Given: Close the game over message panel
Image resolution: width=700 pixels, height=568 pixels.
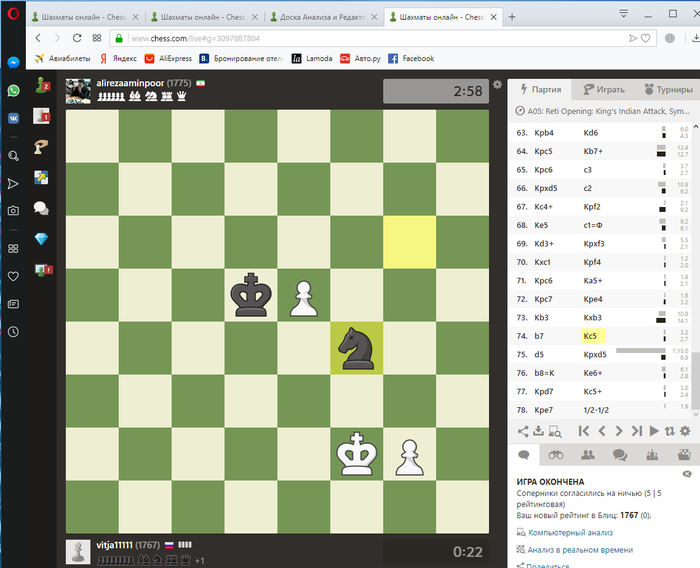Looking at the screenshot, I should coord(687,474).
